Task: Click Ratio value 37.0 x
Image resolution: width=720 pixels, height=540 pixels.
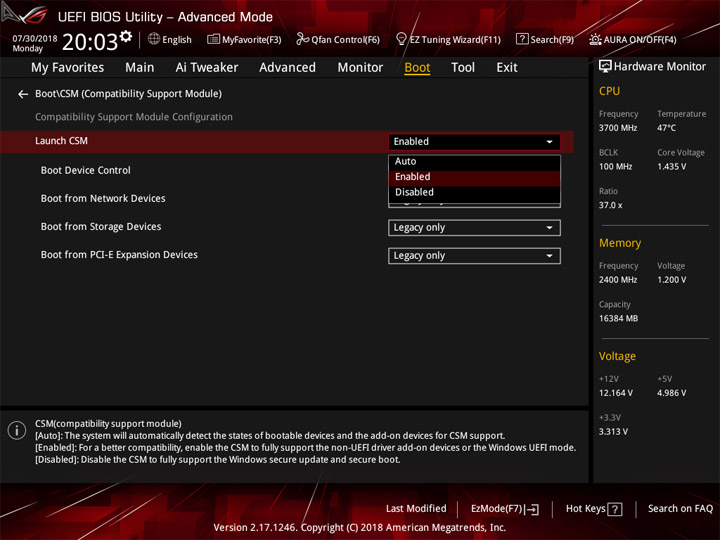Action: (x=611, y=205)
